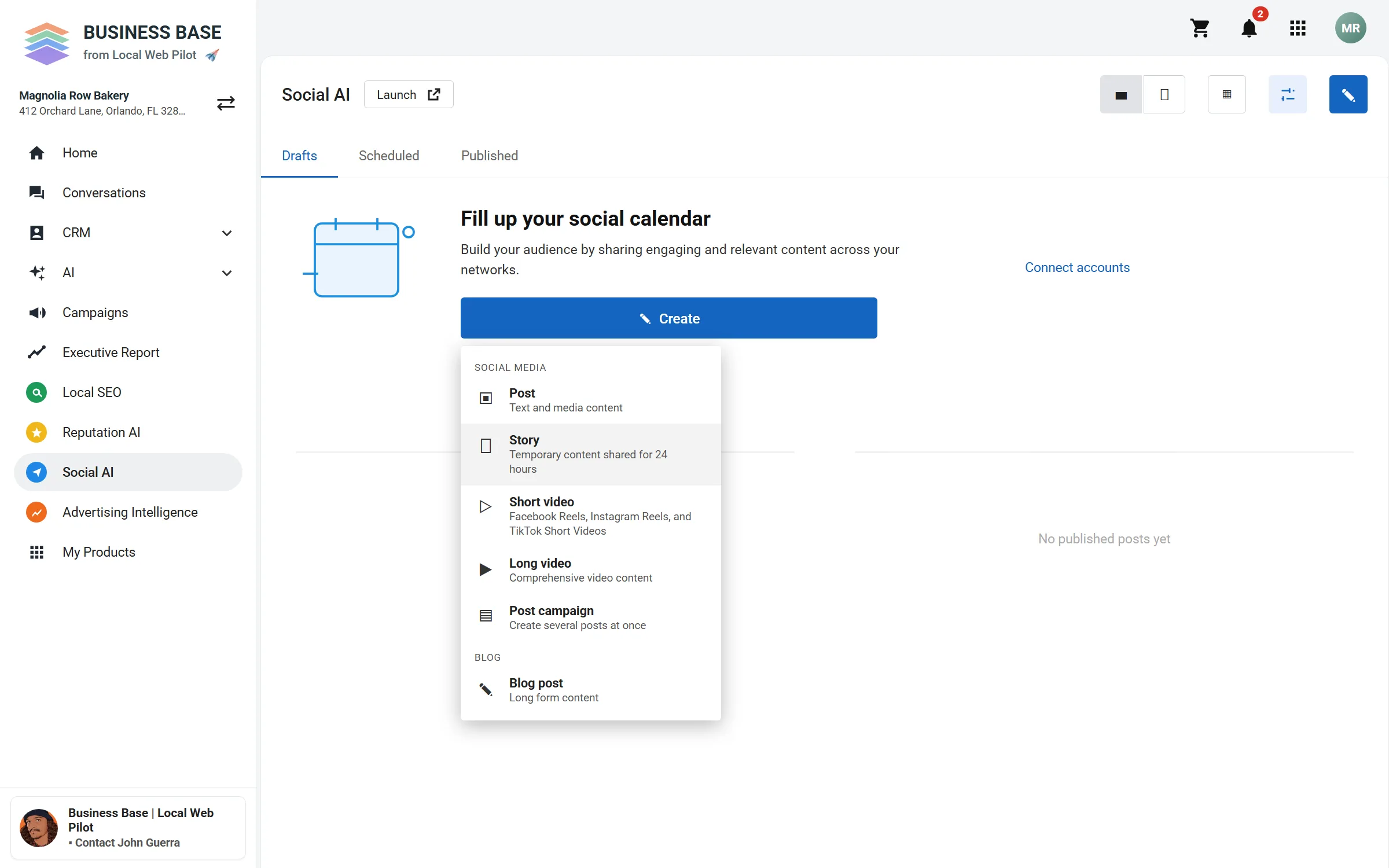Screen dimensions: 1389x868
Task: Open MR user avatar menu
Action: tap(1350, 28)
